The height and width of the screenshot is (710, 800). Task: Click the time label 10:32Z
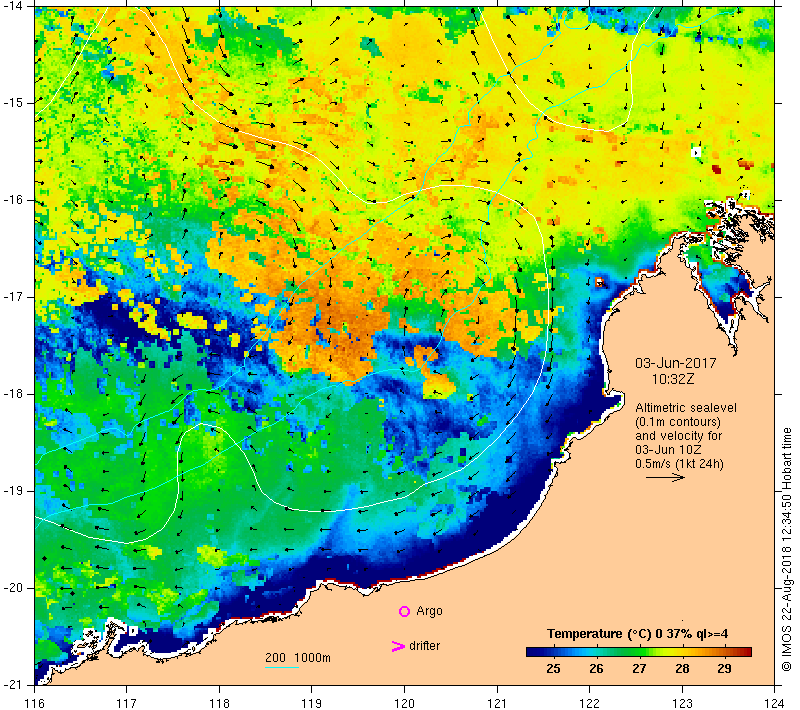click(673, 379)
